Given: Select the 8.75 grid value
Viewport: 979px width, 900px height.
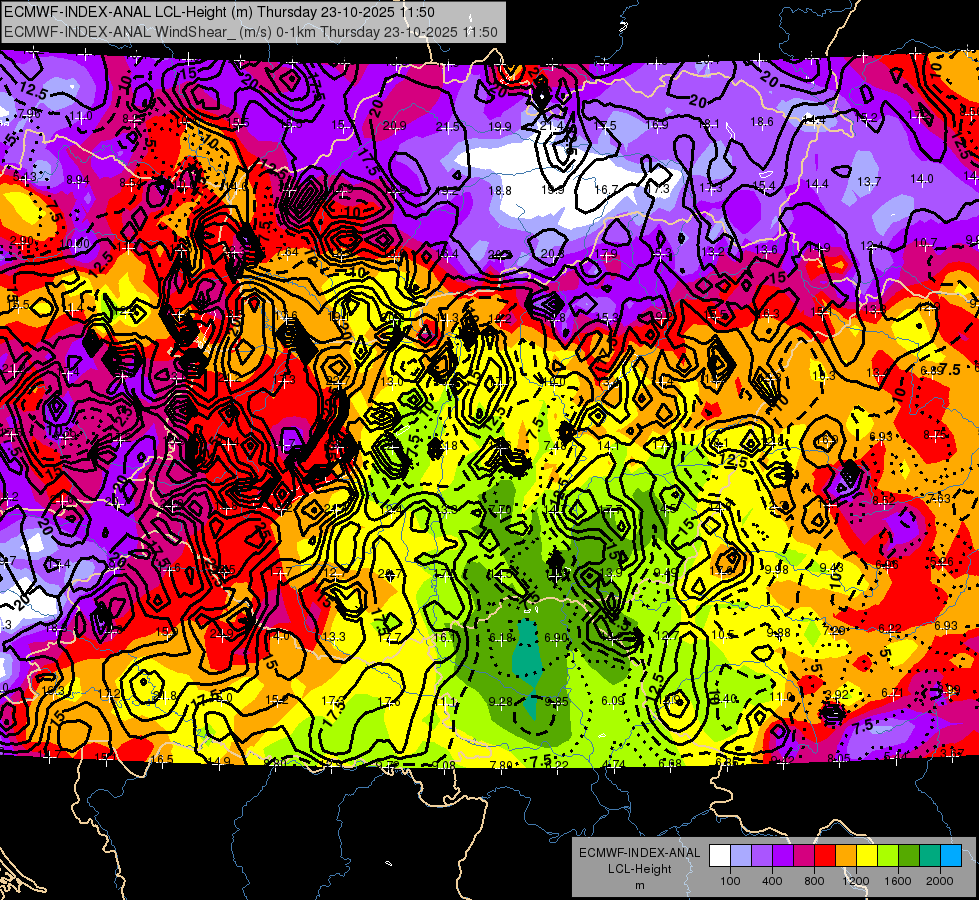Looking at the screenshot, I should coord(935,435).
